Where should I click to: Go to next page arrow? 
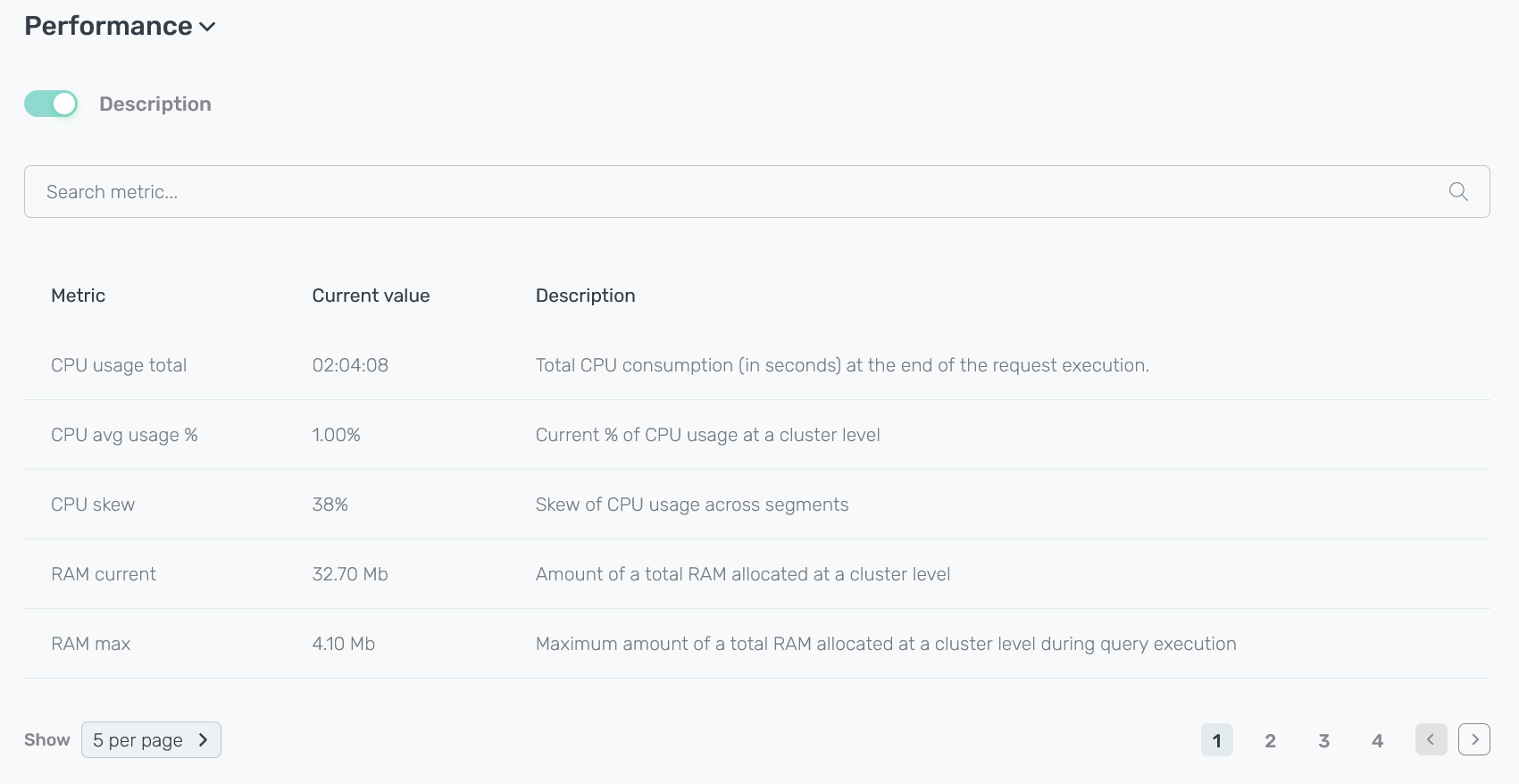coord(1473,739)
